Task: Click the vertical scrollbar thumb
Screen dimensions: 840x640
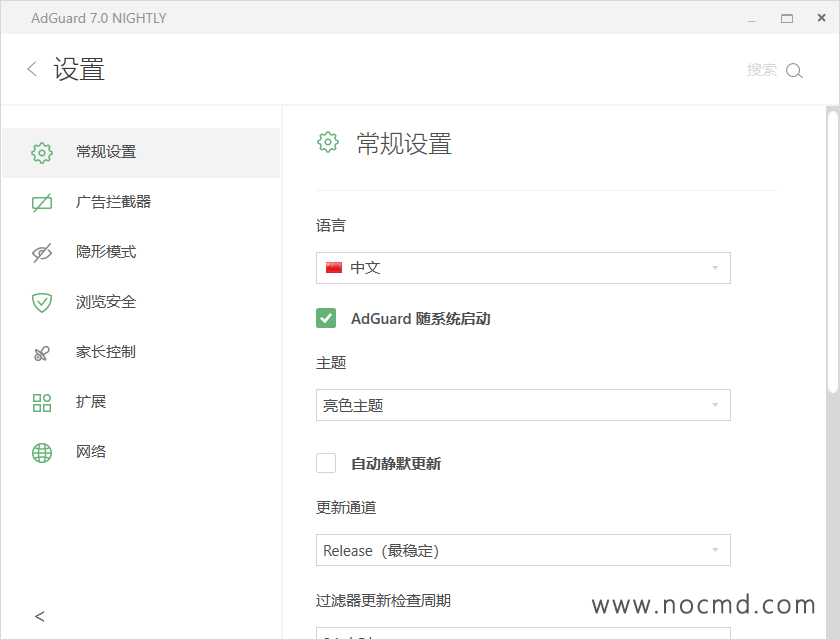Action: (832, 252)
